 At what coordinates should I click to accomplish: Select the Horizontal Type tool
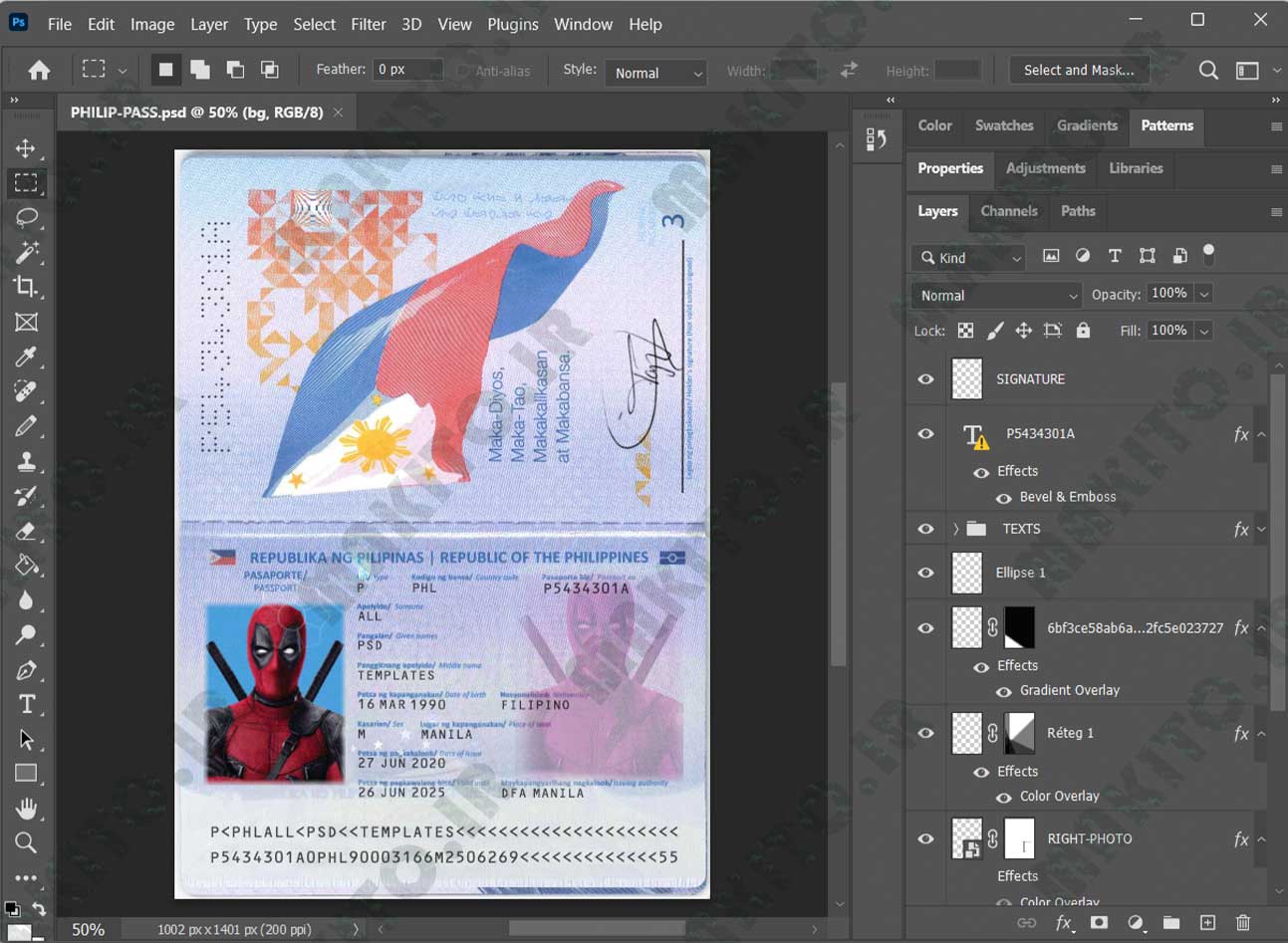point(26,705)
